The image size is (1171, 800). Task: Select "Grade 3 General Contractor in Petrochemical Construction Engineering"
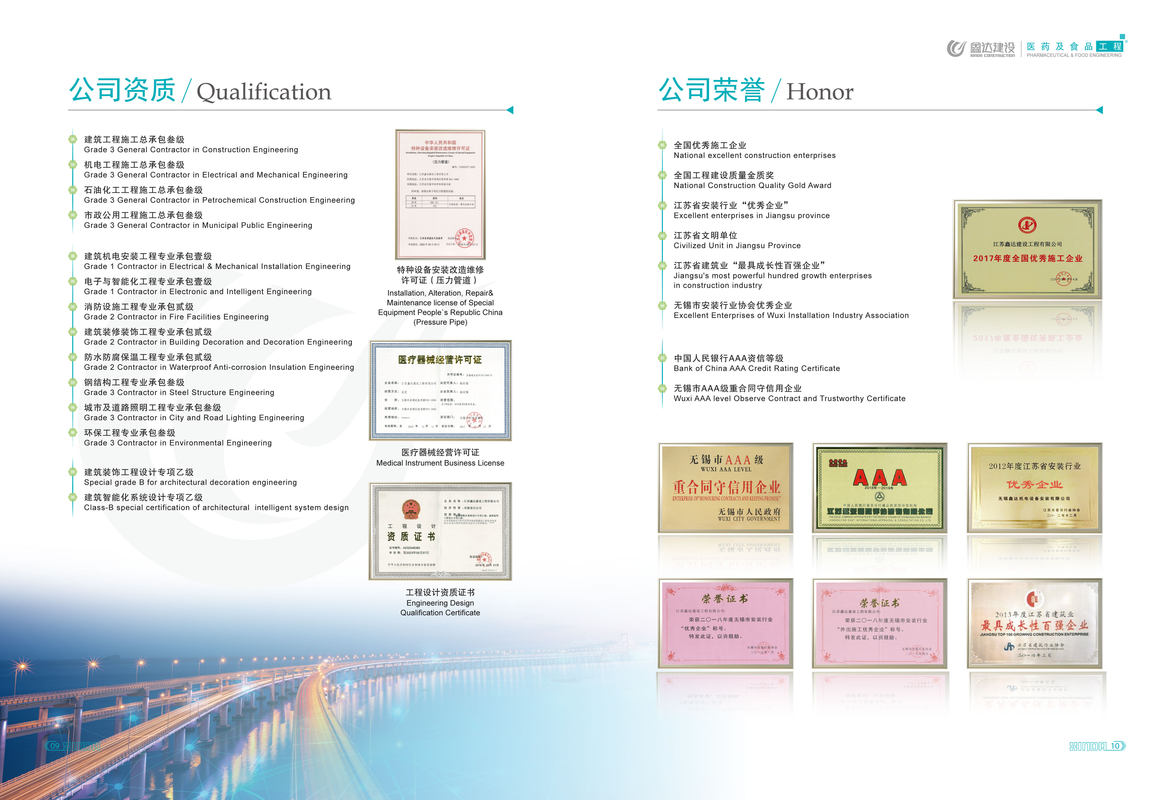tap(220, 200)
